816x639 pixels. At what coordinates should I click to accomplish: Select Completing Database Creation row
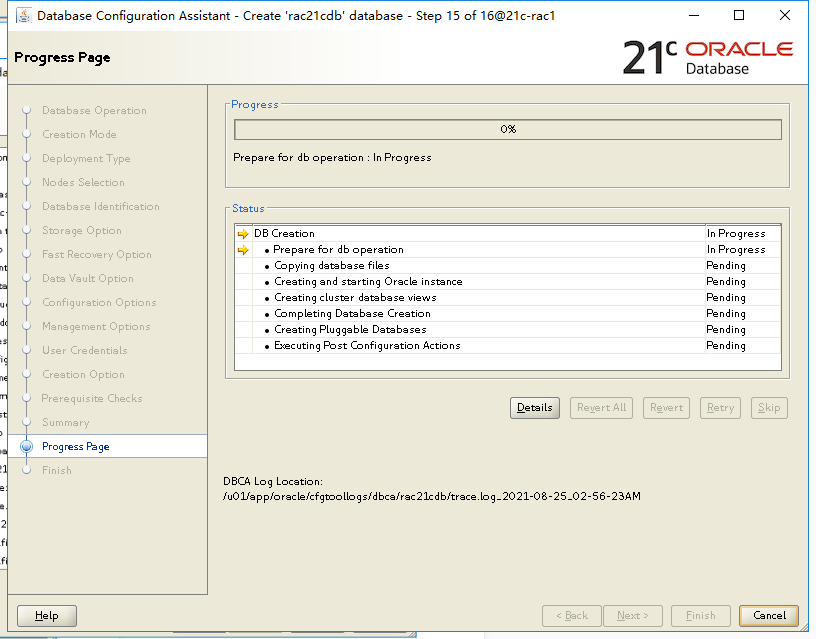click(508, 313)
